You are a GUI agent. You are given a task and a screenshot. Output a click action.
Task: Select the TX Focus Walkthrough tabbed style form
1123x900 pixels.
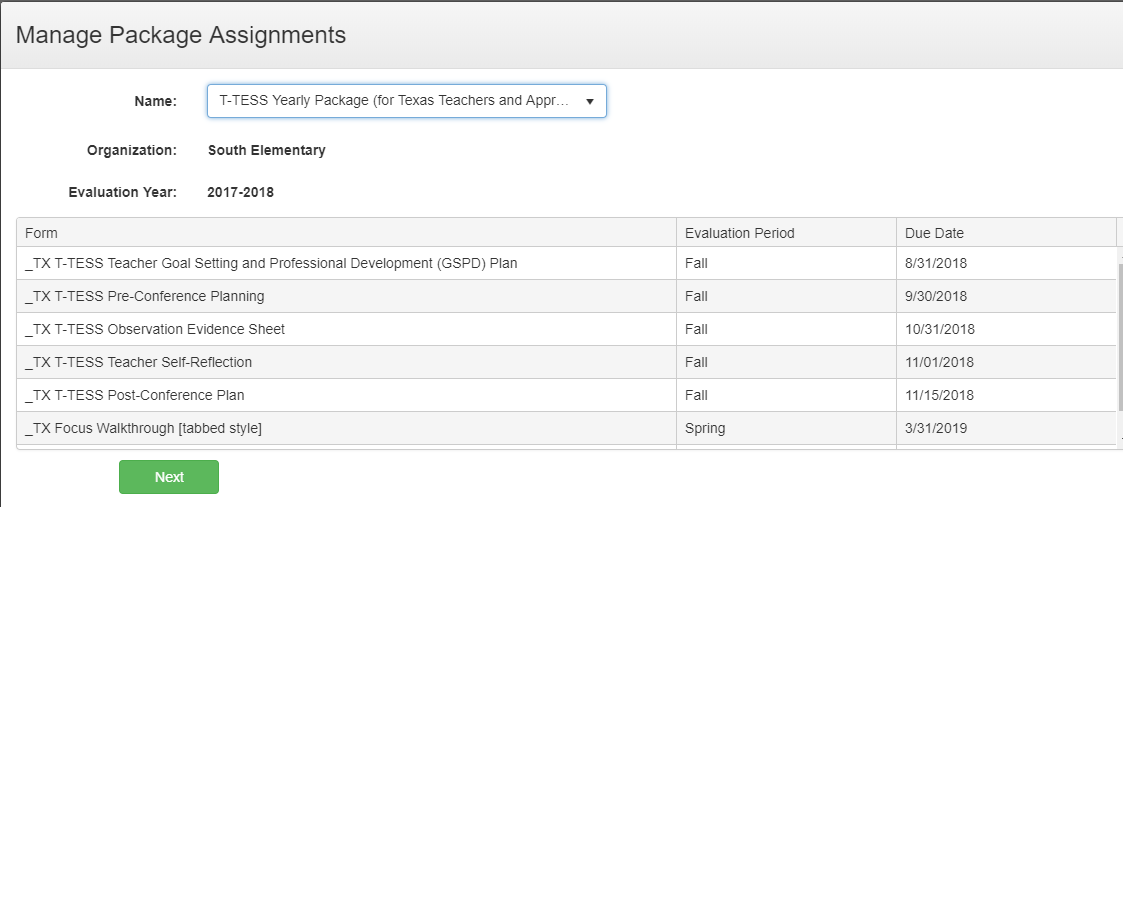(x=144, y=428)
